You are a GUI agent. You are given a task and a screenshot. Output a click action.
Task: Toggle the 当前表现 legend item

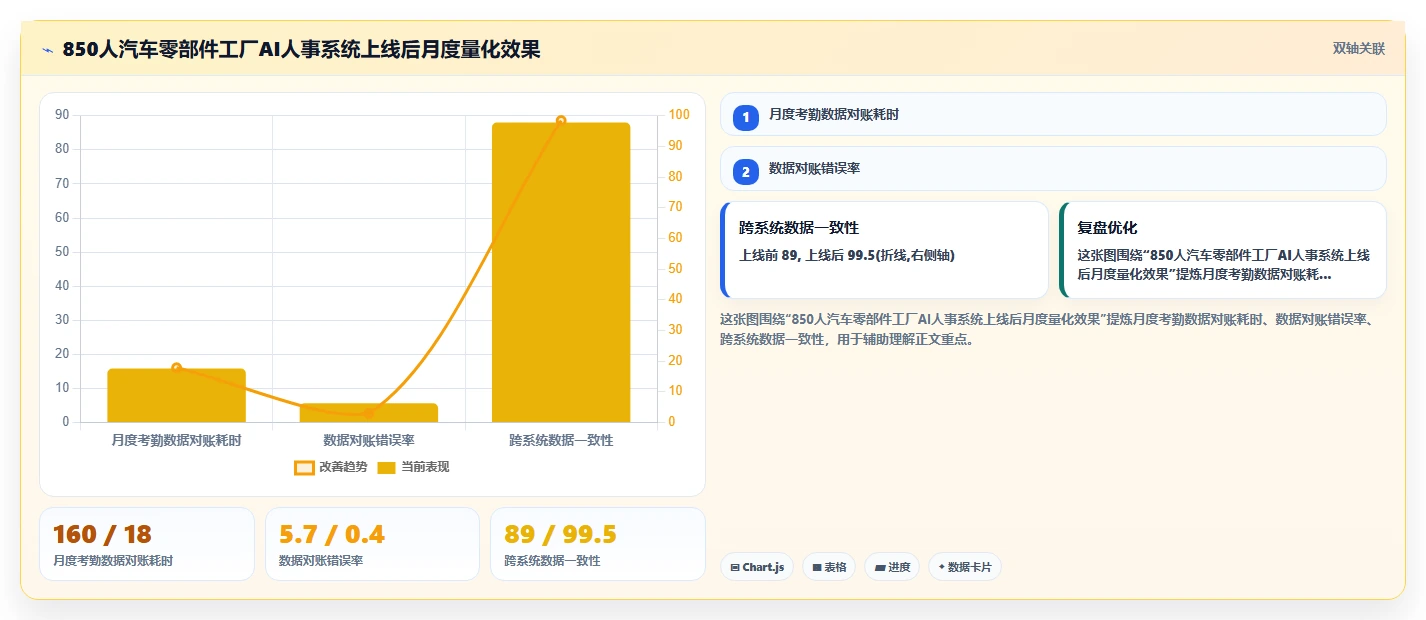coord(413,467)
